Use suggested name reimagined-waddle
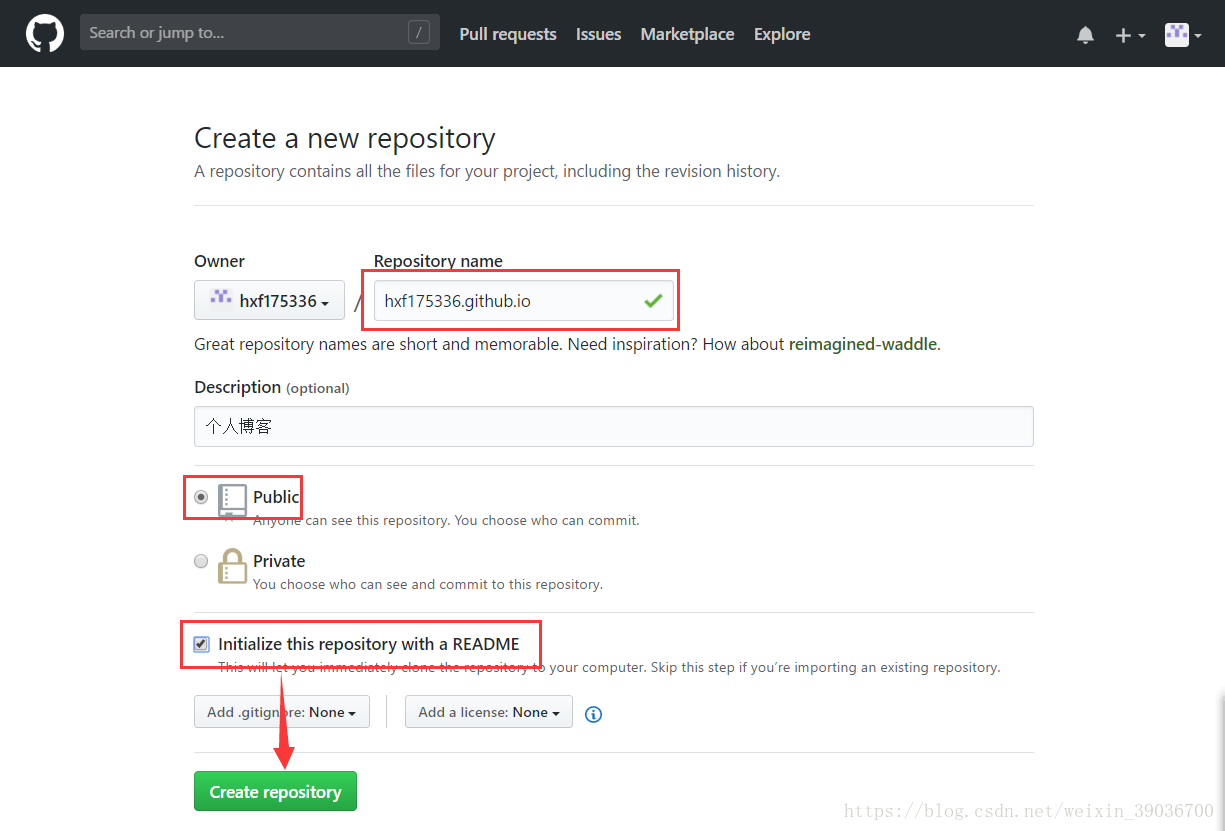Viewport: 1225px width, 831px height. point(863,344)
